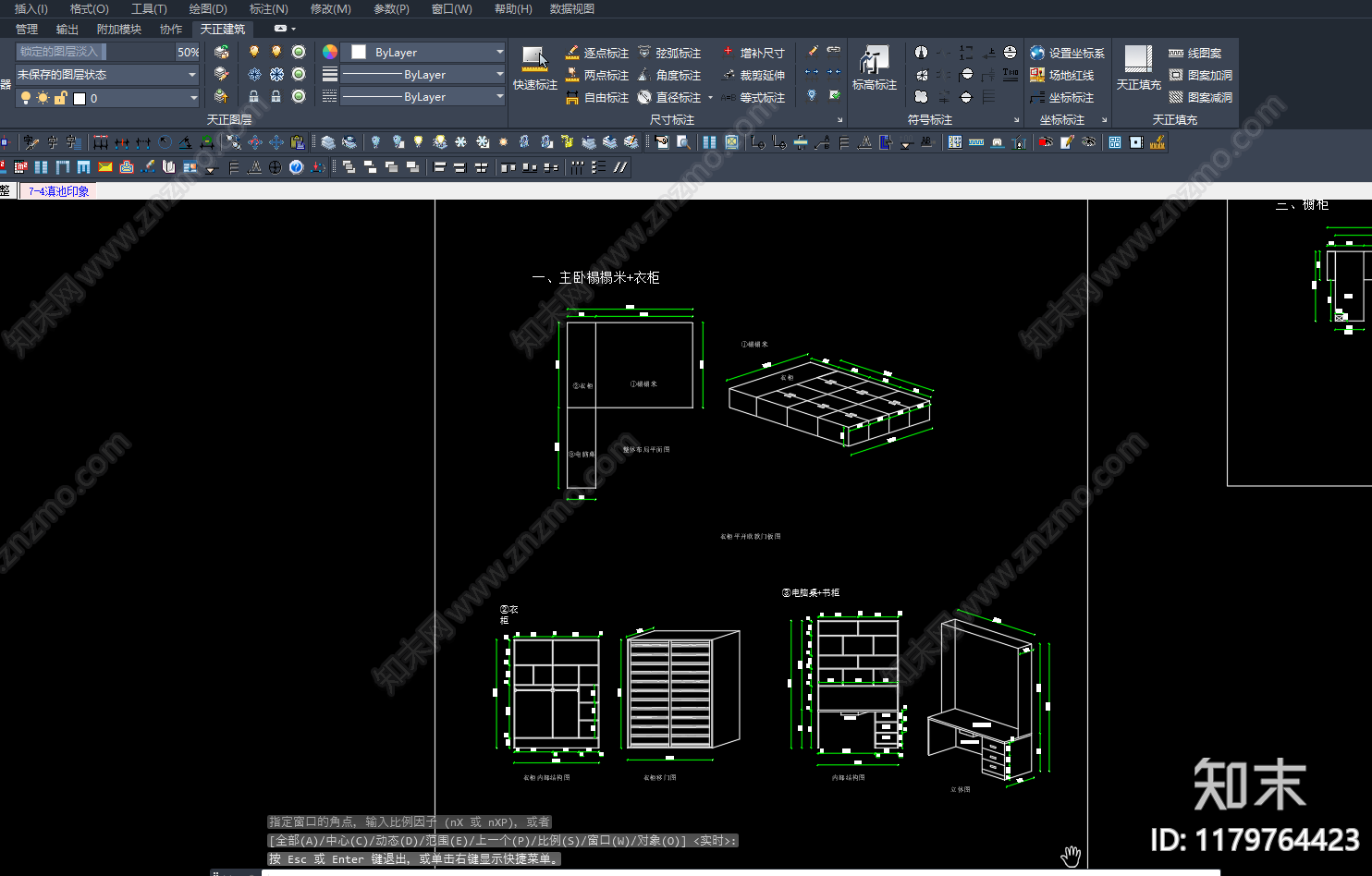Open the 标注(N) menu
The image size is (1372, 876).
coord(268,8)
